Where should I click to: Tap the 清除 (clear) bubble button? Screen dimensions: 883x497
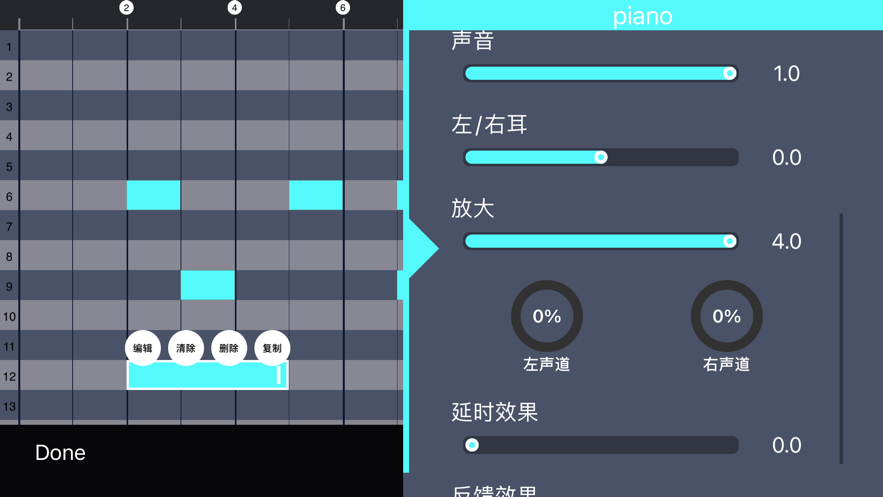pyautogui.click(x=186, y=348)
